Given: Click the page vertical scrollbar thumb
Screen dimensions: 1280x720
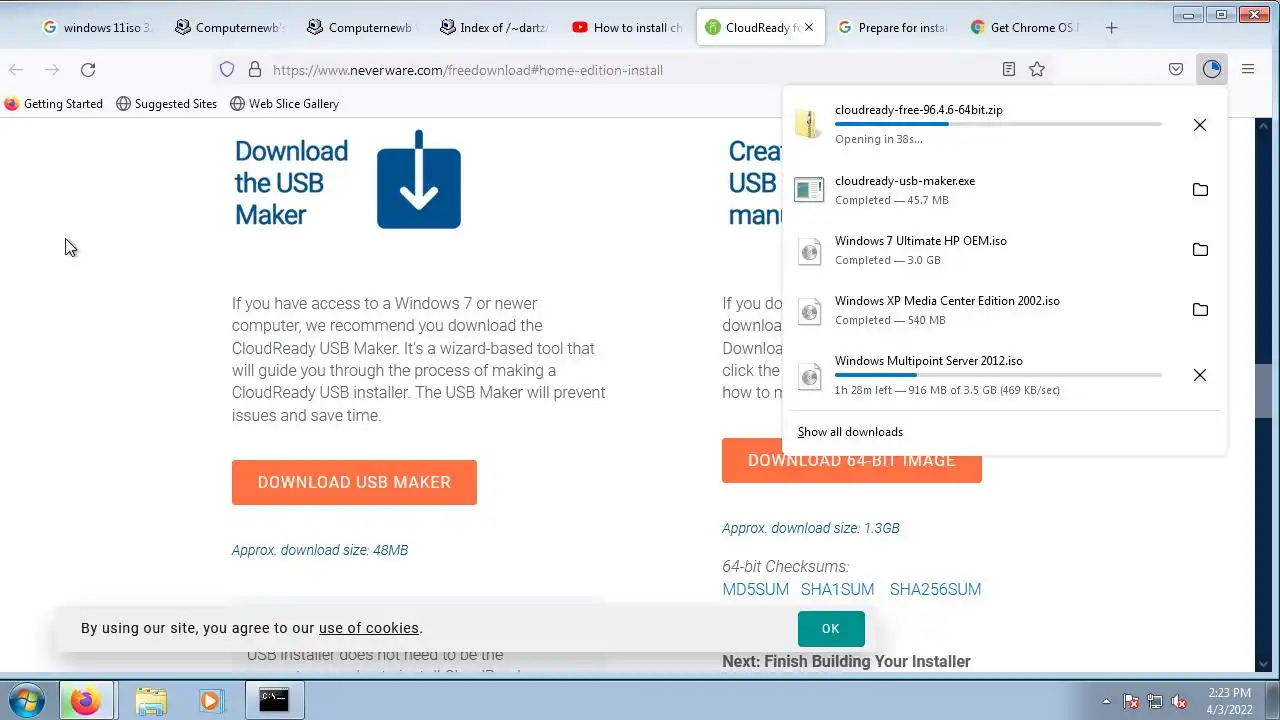Looking at the screenshot, I should (x=1264, y=389).
